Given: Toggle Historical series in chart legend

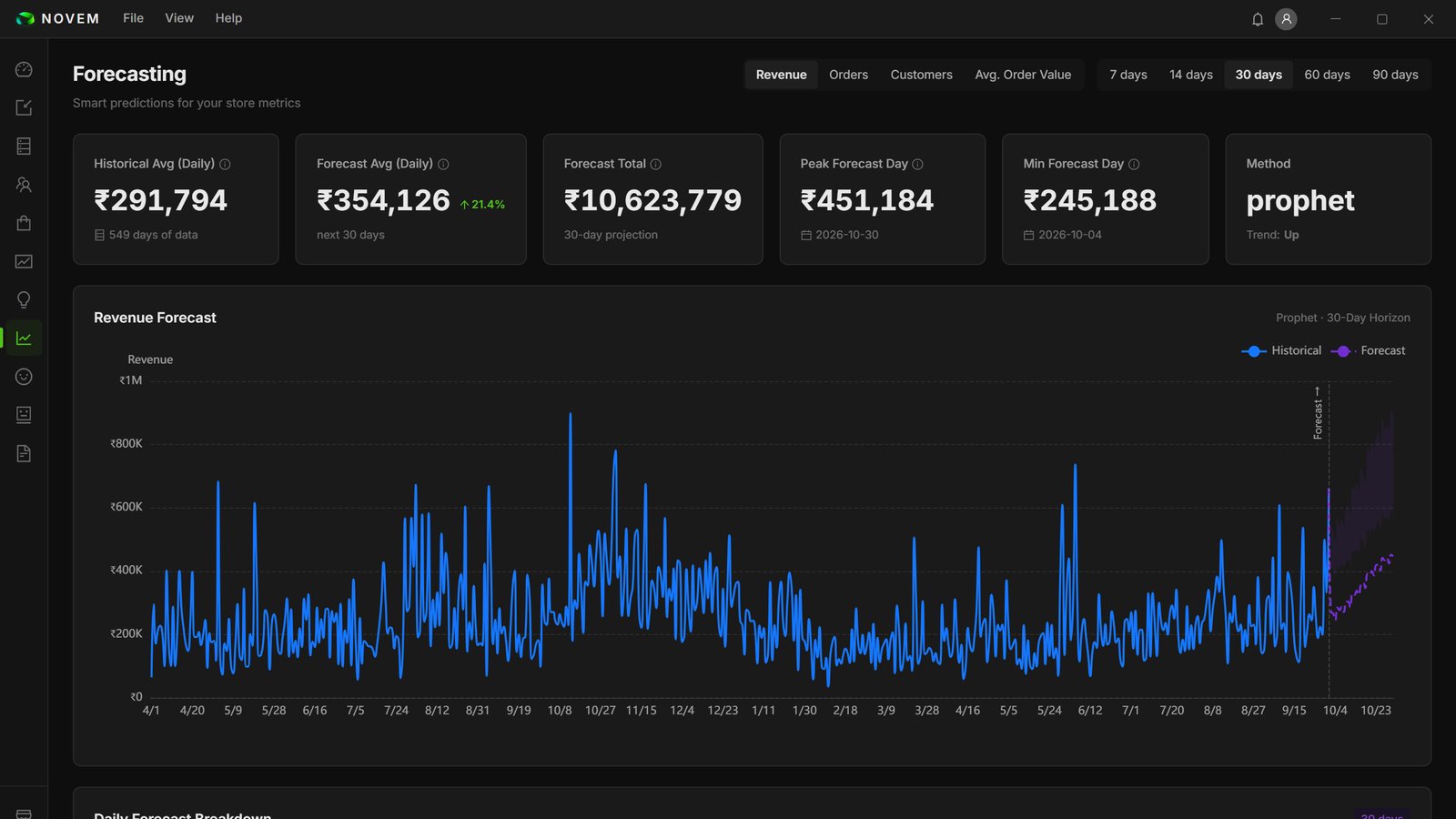Looking at the screenshot, I should (1281, 351).
